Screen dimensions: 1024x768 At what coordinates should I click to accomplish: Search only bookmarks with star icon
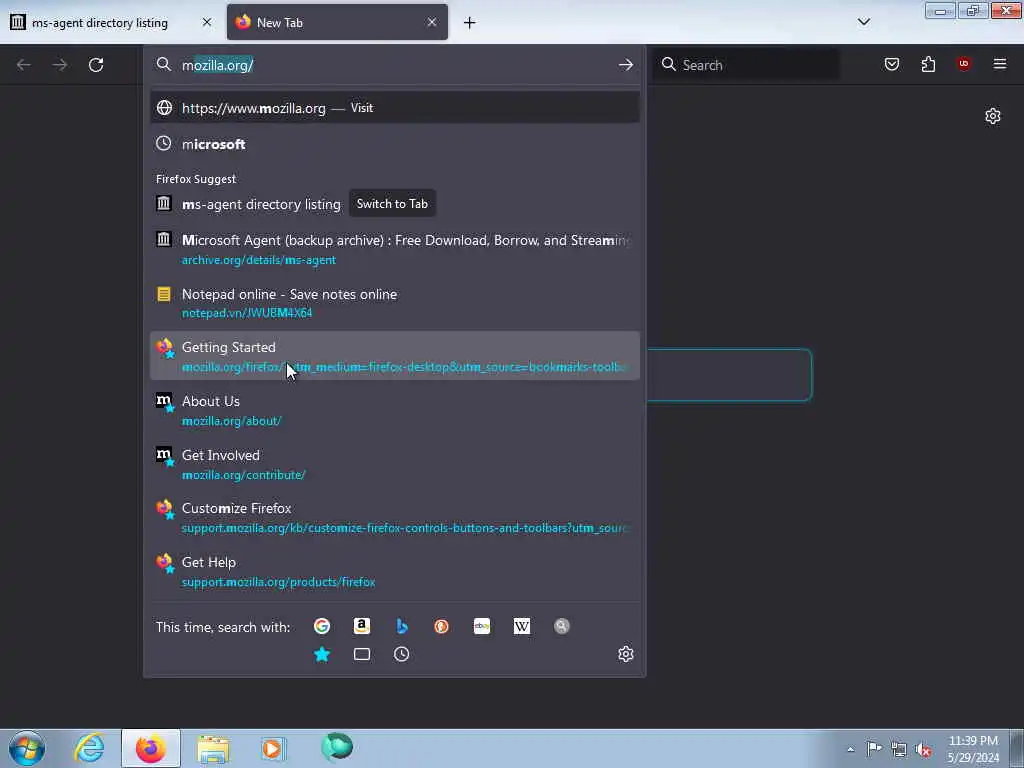[322, 654]
